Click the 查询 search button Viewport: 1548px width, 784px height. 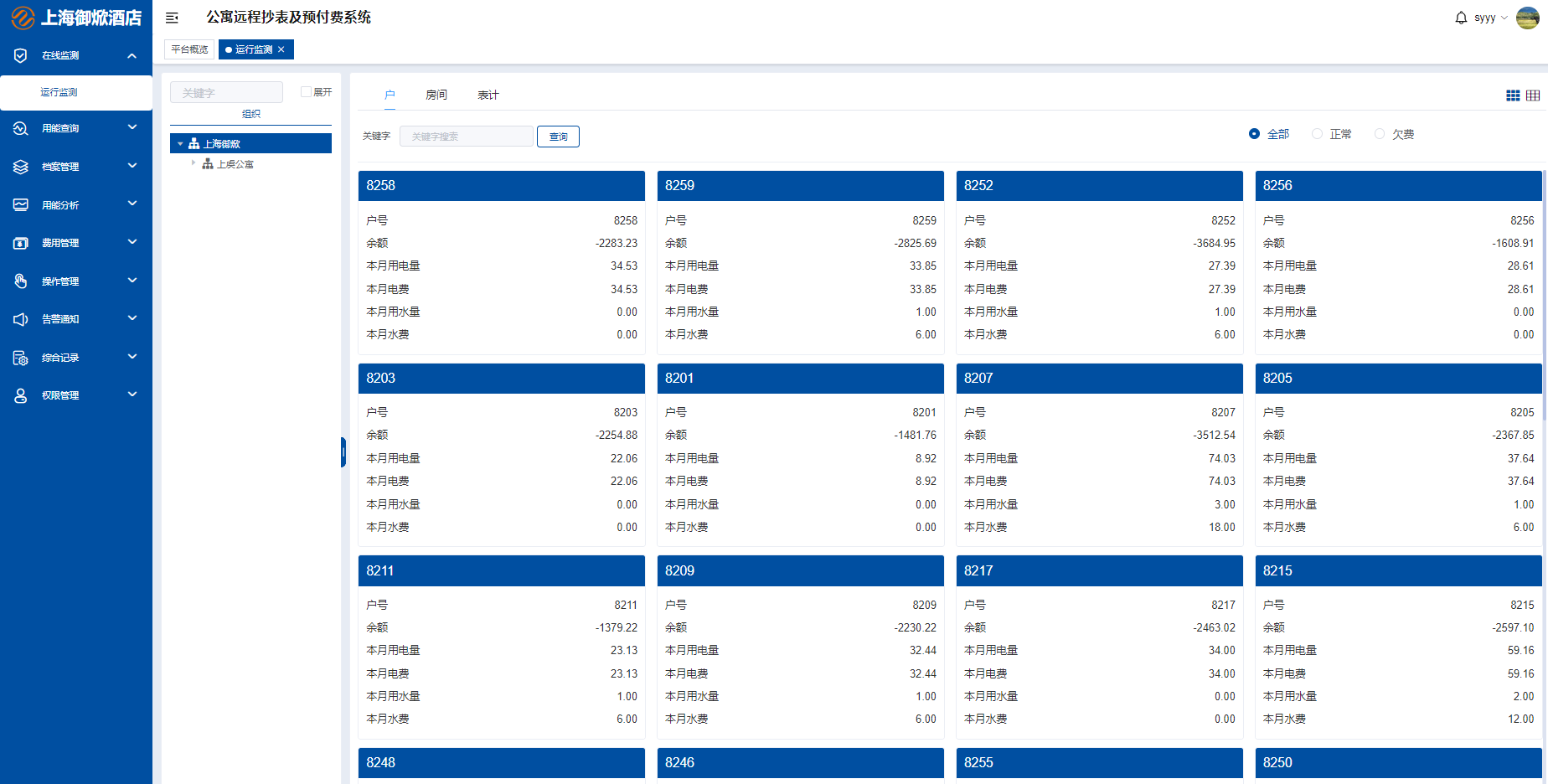pyautogui.click(x=558, y=137)
